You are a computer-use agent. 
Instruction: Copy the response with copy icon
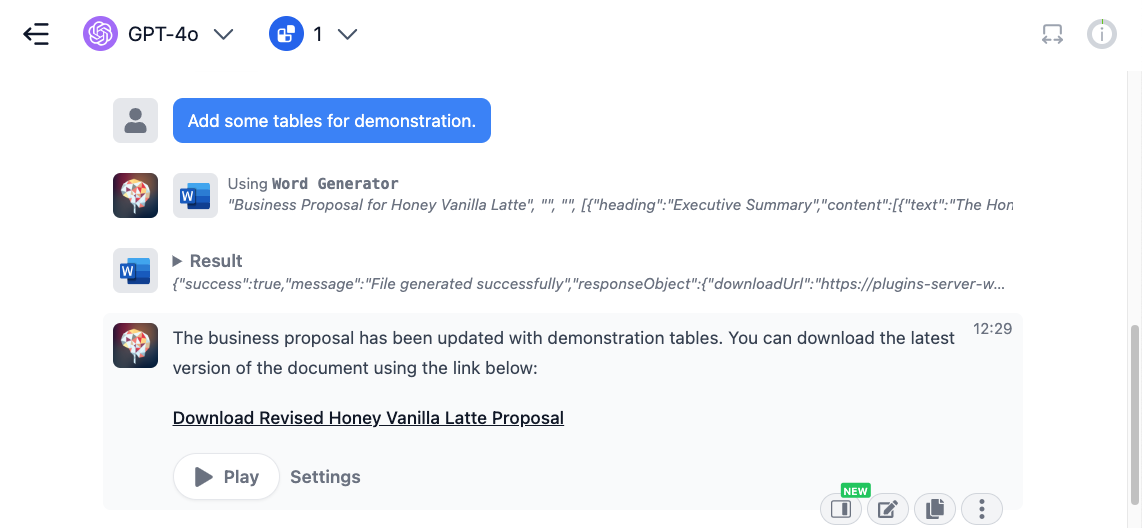934,509
